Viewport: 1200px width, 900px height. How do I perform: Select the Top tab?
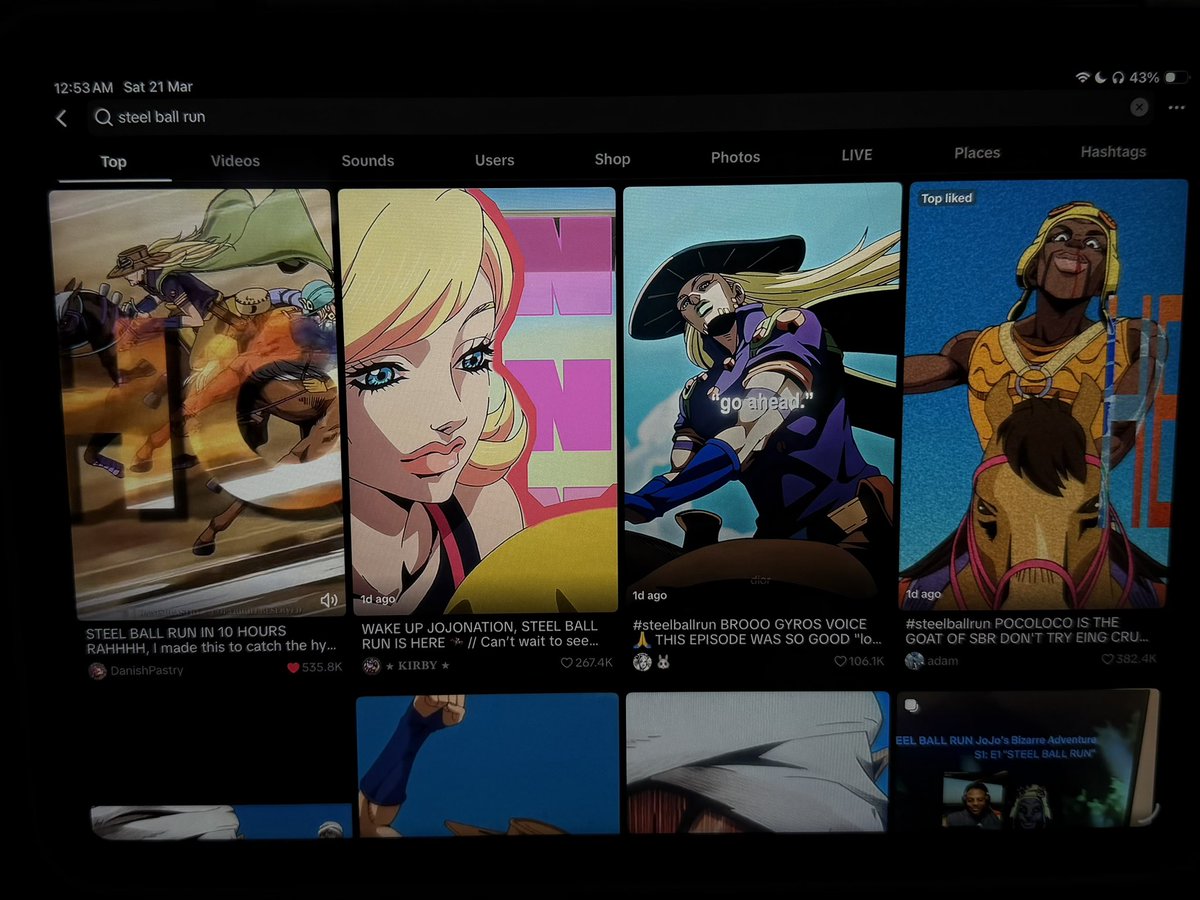click(x=113, y=162)
